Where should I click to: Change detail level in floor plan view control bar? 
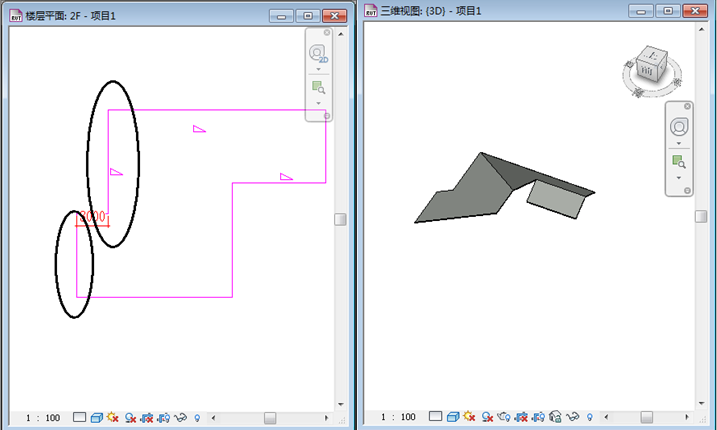tap(80, 417)
